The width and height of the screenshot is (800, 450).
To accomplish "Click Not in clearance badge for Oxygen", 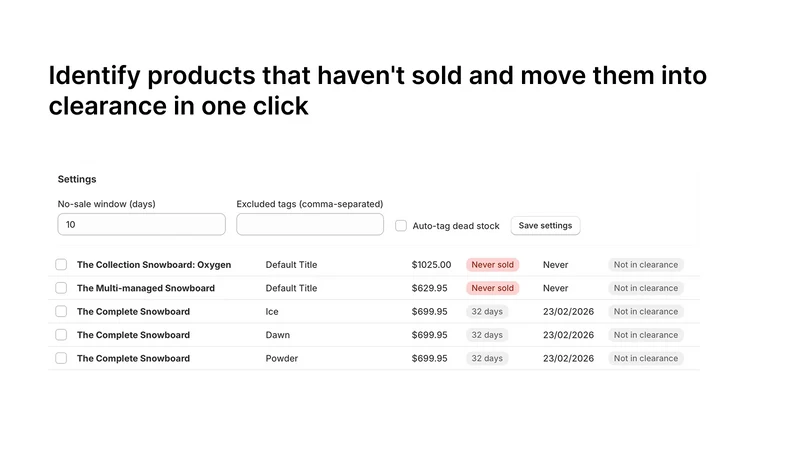I will [x=645, y=265].
